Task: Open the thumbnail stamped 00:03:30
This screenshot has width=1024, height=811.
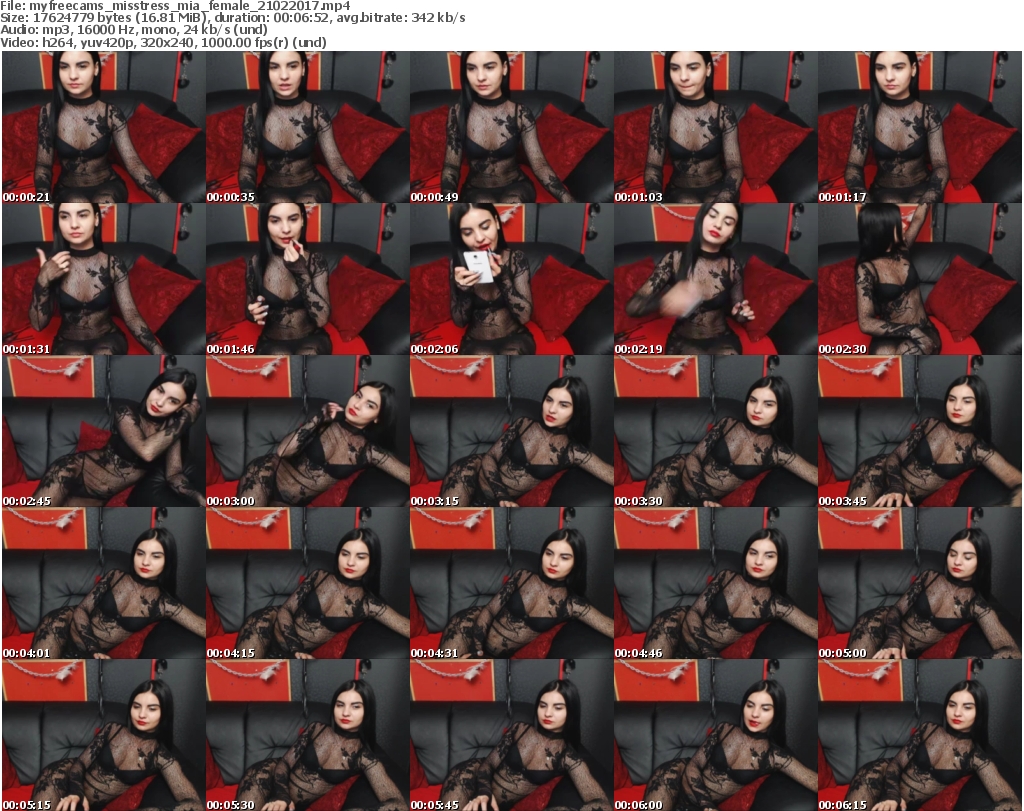Action: point(715,432)
